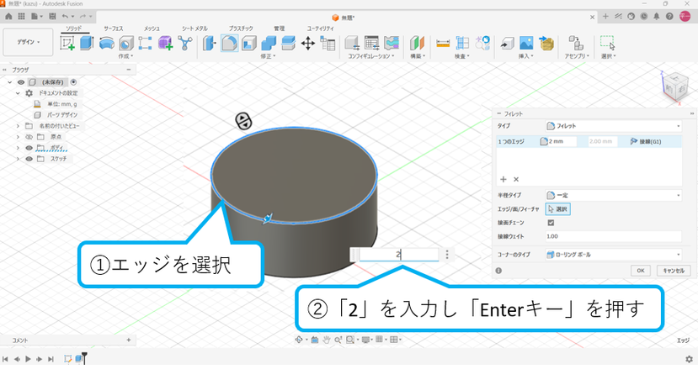698x365 pixels.
Task: Select the Insert Derive tool
Action: (x=507, y=43)
